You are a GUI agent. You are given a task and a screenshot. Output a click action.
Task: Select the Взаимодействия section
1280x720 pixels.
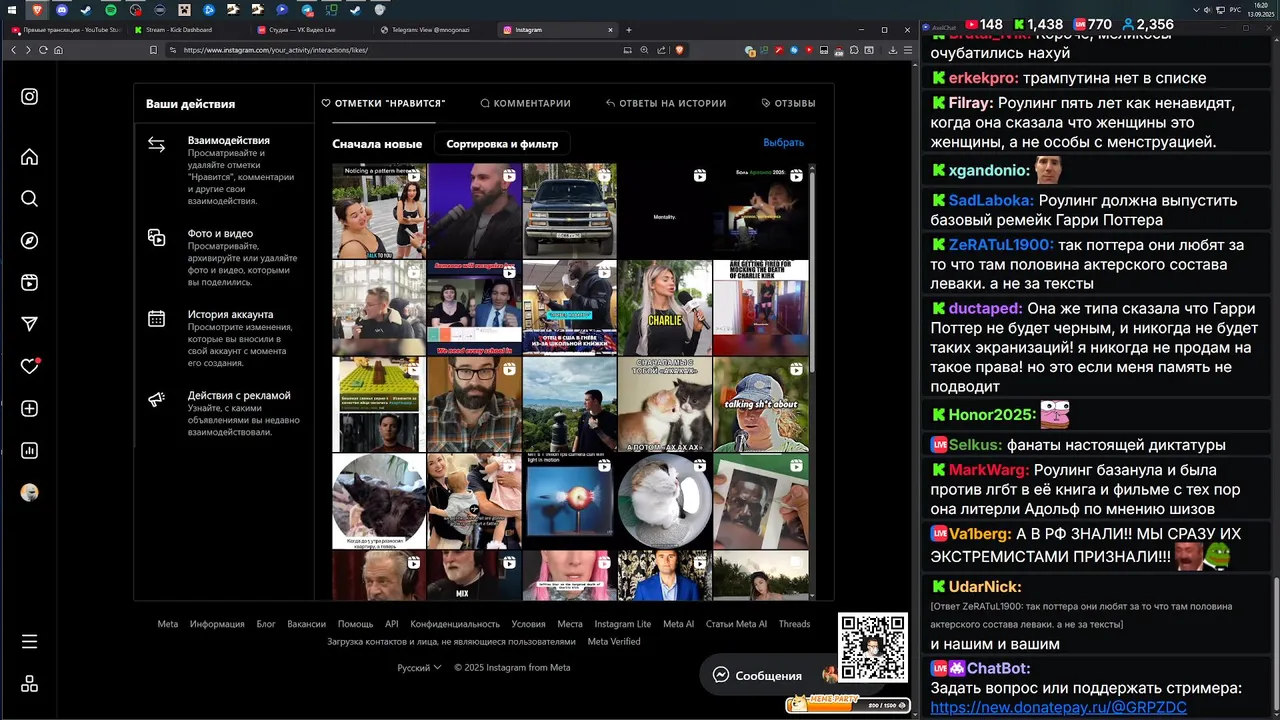pyautogui.click(x=224, y=170)
